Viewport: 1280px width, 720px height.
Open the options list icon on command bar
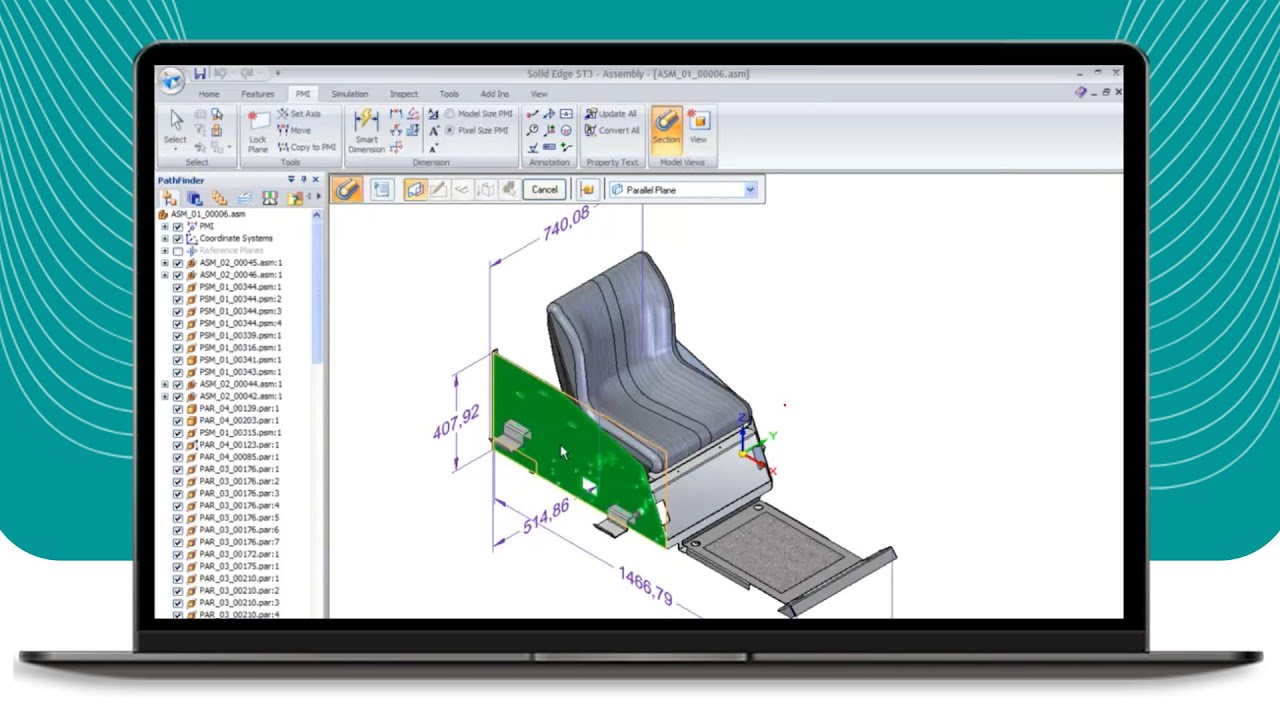click(x=381, y=189)
